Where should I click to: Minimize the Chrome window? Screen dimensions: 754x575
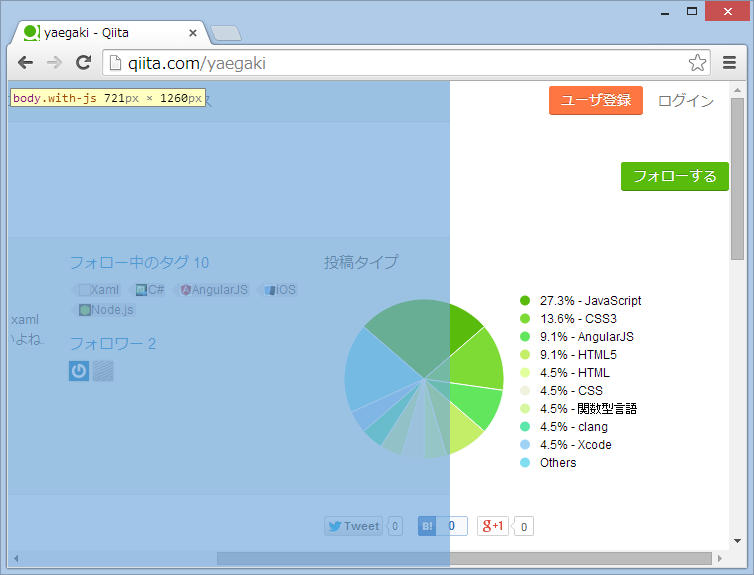click(x=665, y=12)
